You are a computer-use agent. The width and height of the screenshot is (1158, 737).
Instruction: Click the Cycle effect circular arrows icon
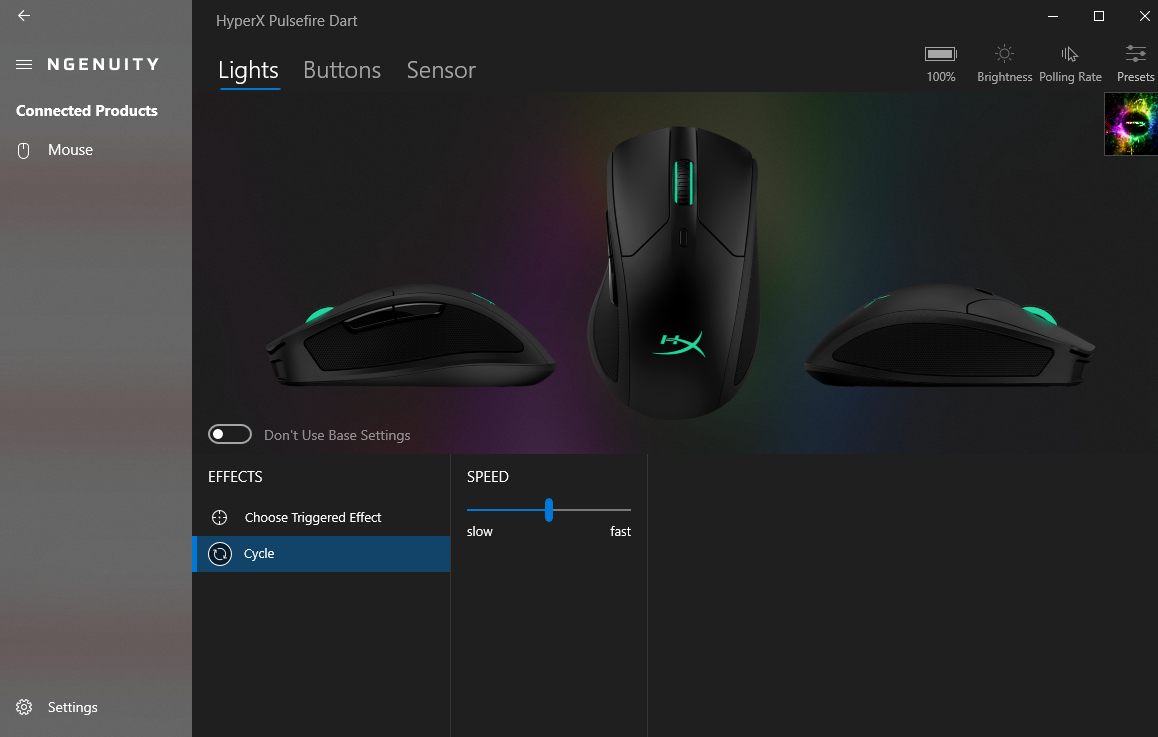tap(219, 554)
